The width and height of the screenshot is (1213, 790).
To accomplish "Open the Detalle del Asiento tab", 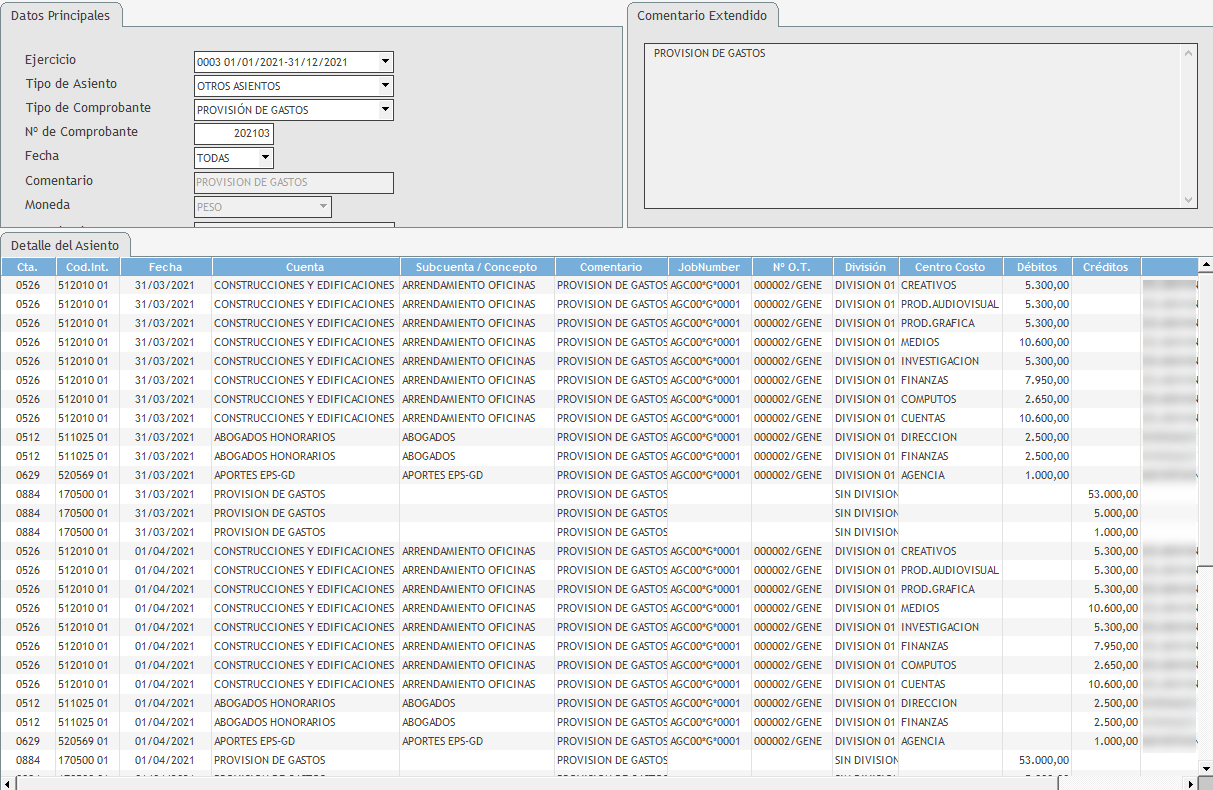I will point(65,245).
